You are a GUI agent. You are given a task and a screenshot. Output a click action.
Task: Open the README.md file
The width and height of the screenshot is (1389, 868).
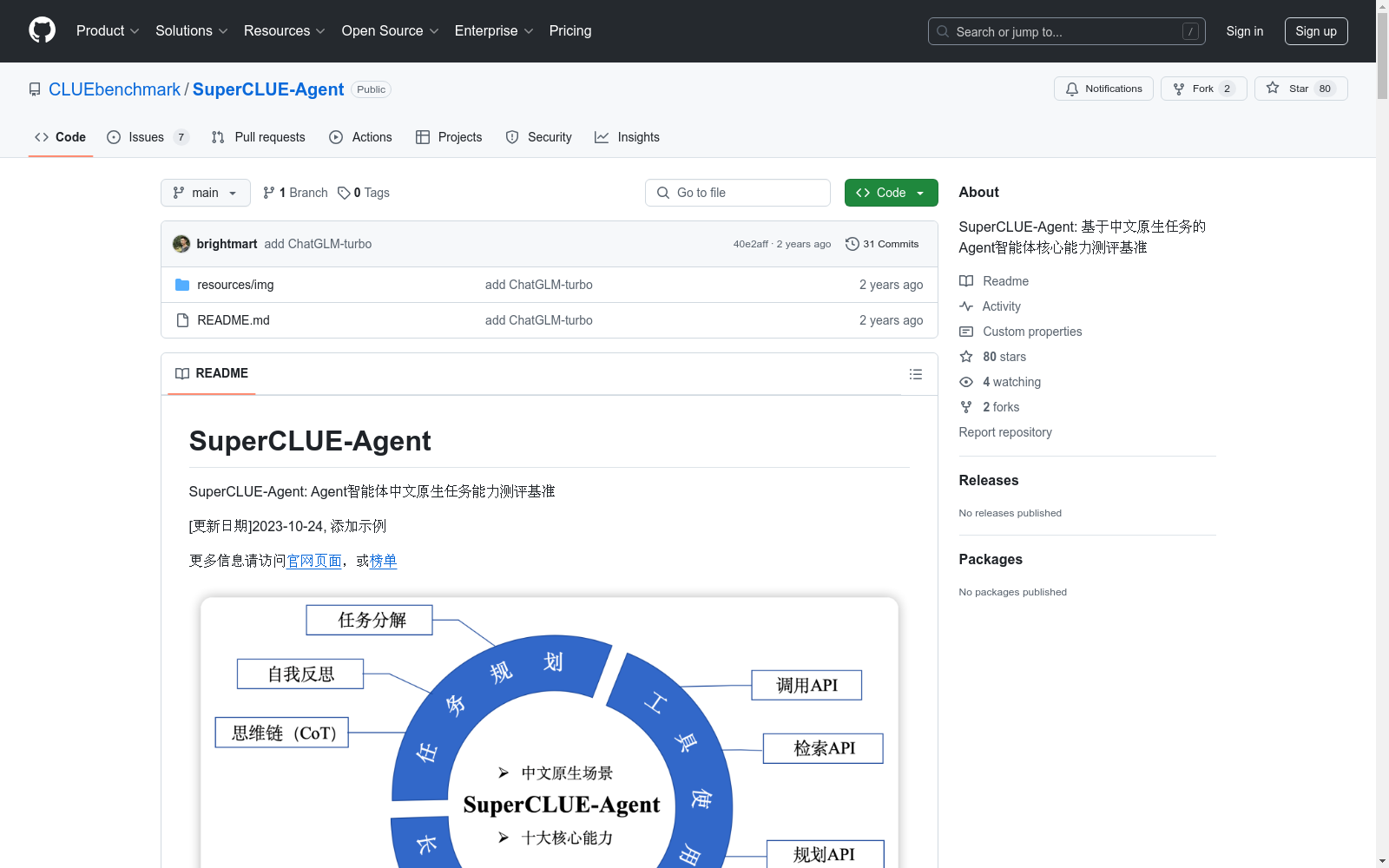[234, 320]
